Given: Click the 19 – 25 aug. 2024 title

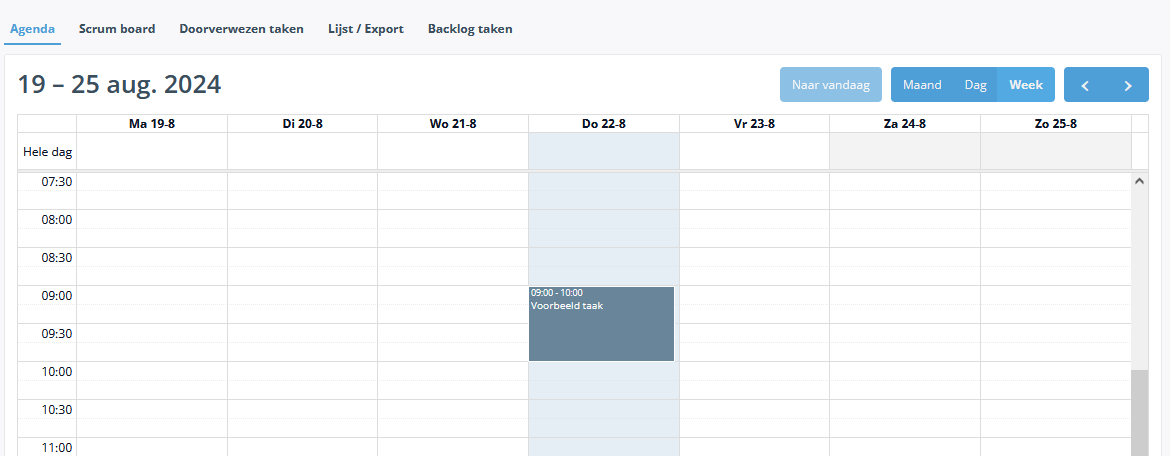Looking at the screenshot, I should click(x=119, y=84).
